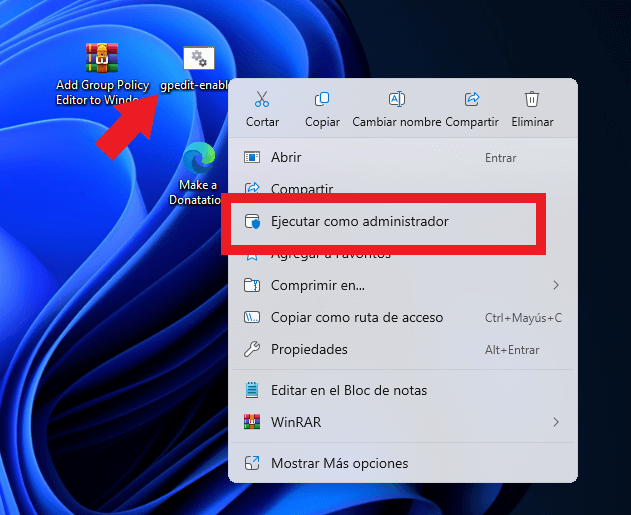Image resolution: width=631 pixels, height=515 pixels.
Task: Open Propiedades from the context menu
Action: pos(402,350)
